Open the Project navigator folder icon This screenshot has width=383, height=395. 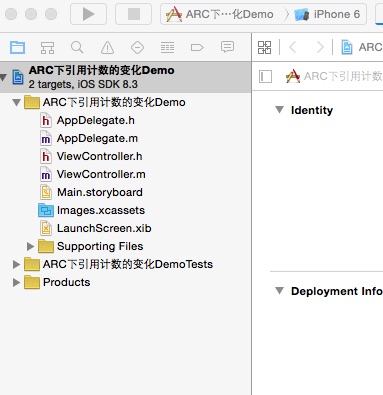click(x=17, y=47)
